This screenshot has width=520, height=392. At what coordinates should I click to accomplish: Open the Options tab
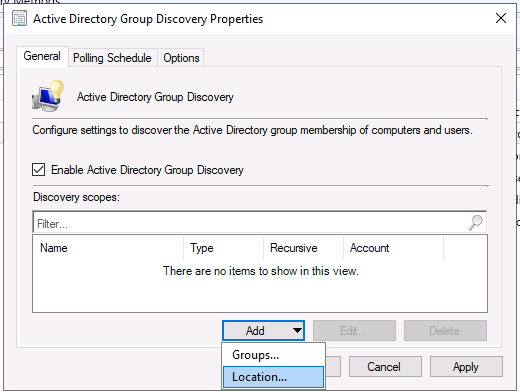[181, 58]
